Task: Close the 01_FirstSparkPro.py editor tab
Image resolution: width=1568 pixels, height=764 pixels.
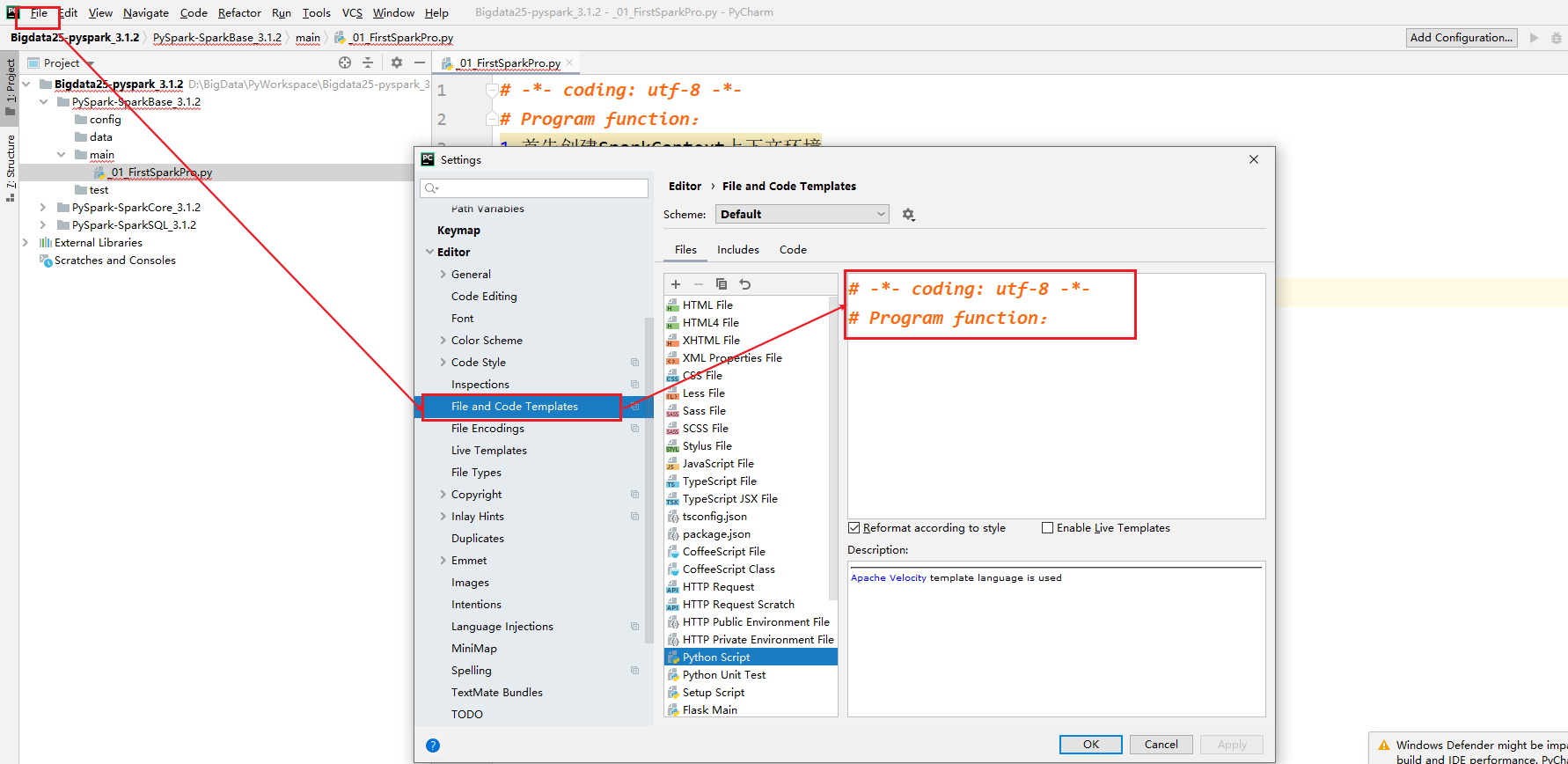Action: (569, 62)
